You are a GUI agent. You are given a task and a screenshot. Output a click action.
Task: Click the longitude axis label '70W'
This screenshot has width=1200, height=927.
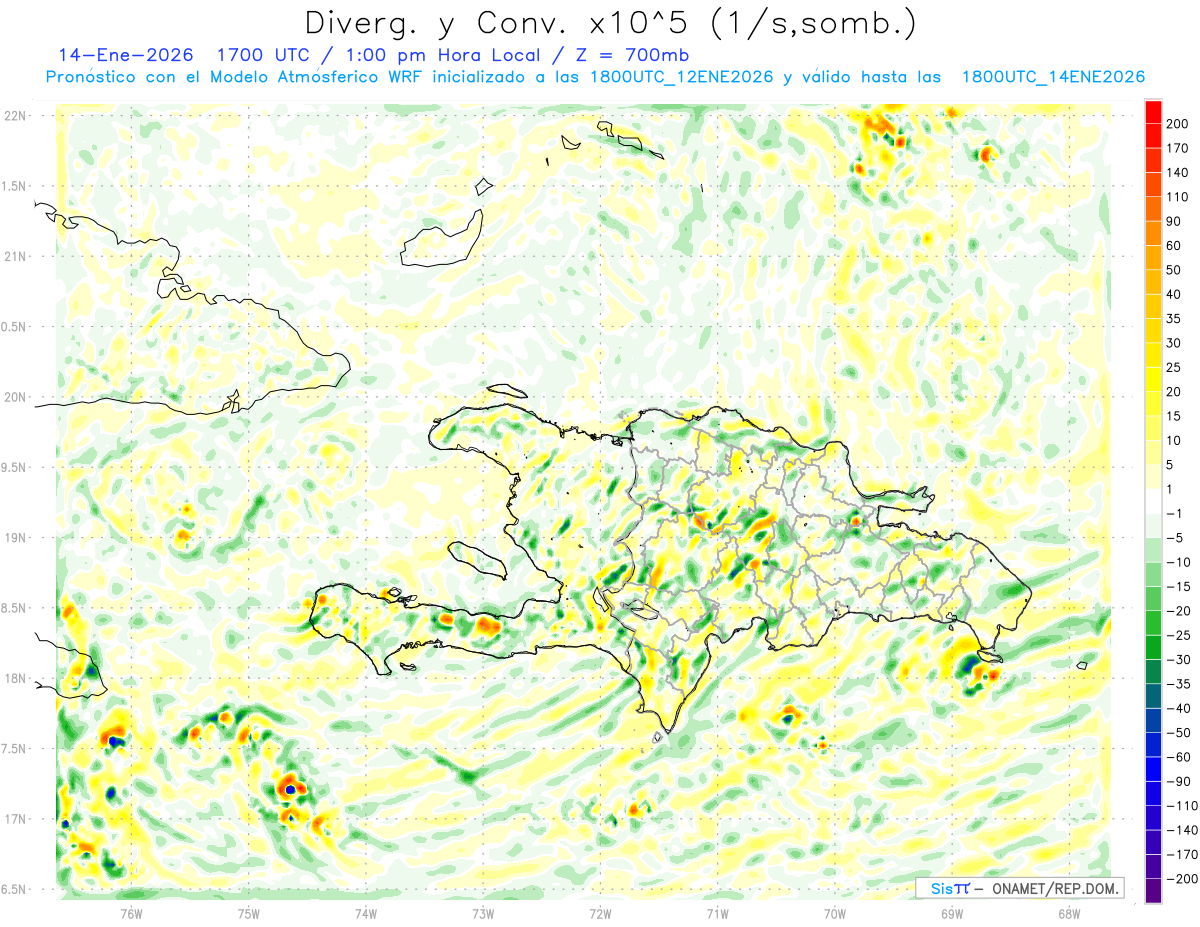834,913
